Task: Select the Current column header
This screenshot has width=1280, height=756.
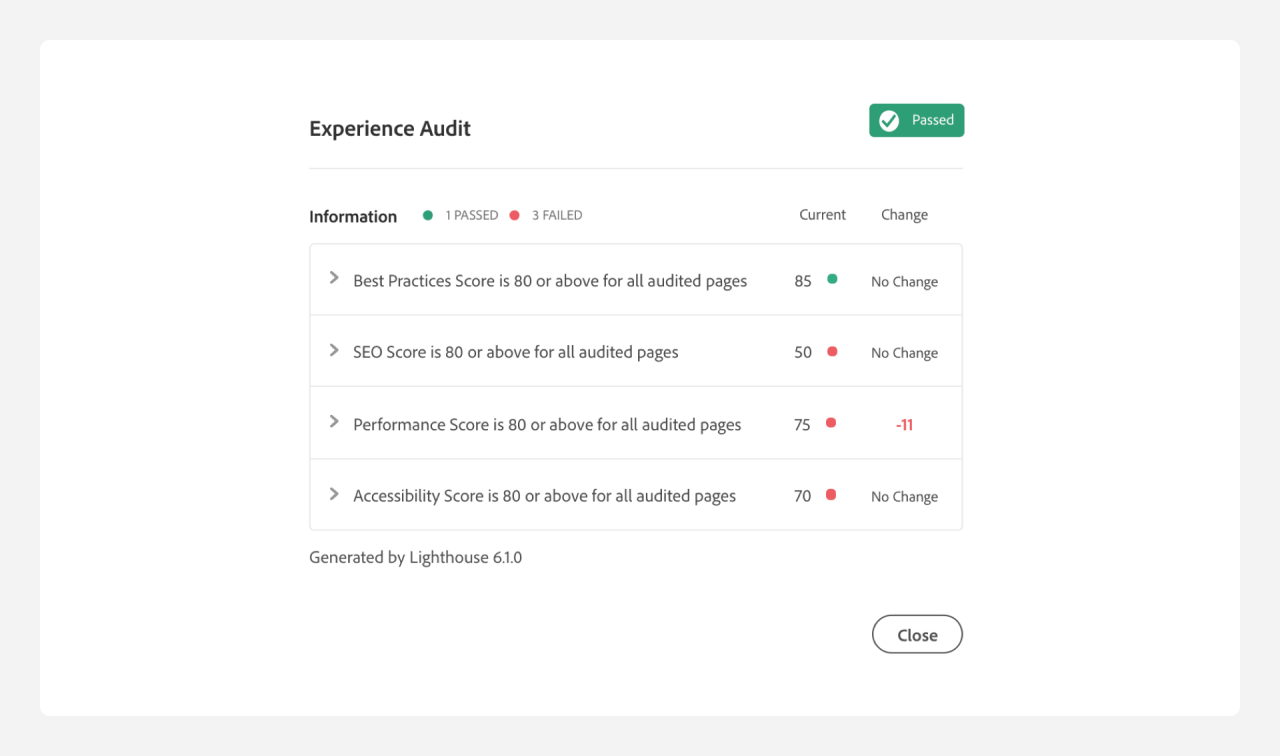Action: point(822,215)
